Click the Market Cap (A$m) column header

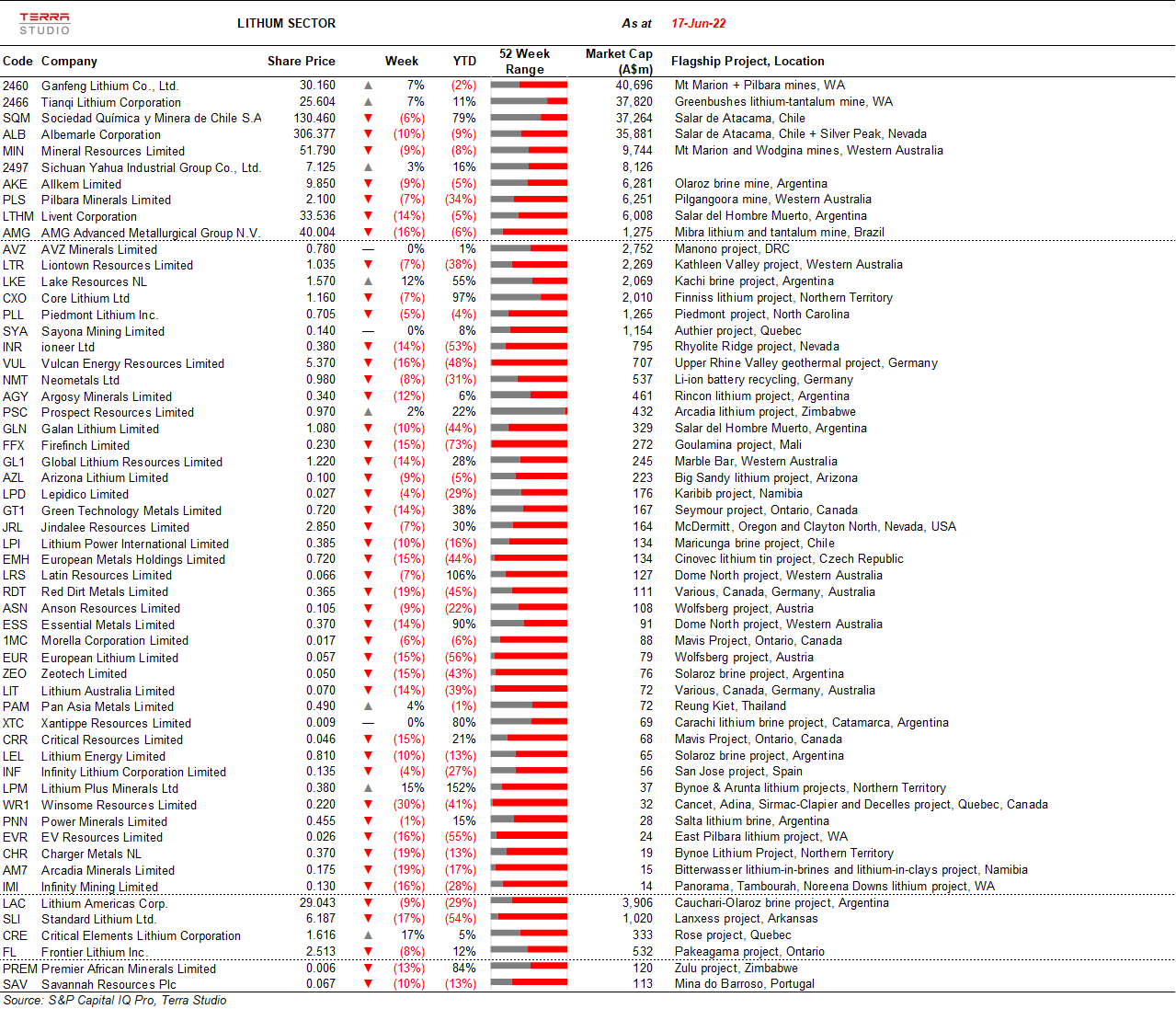tap(619, 62)
